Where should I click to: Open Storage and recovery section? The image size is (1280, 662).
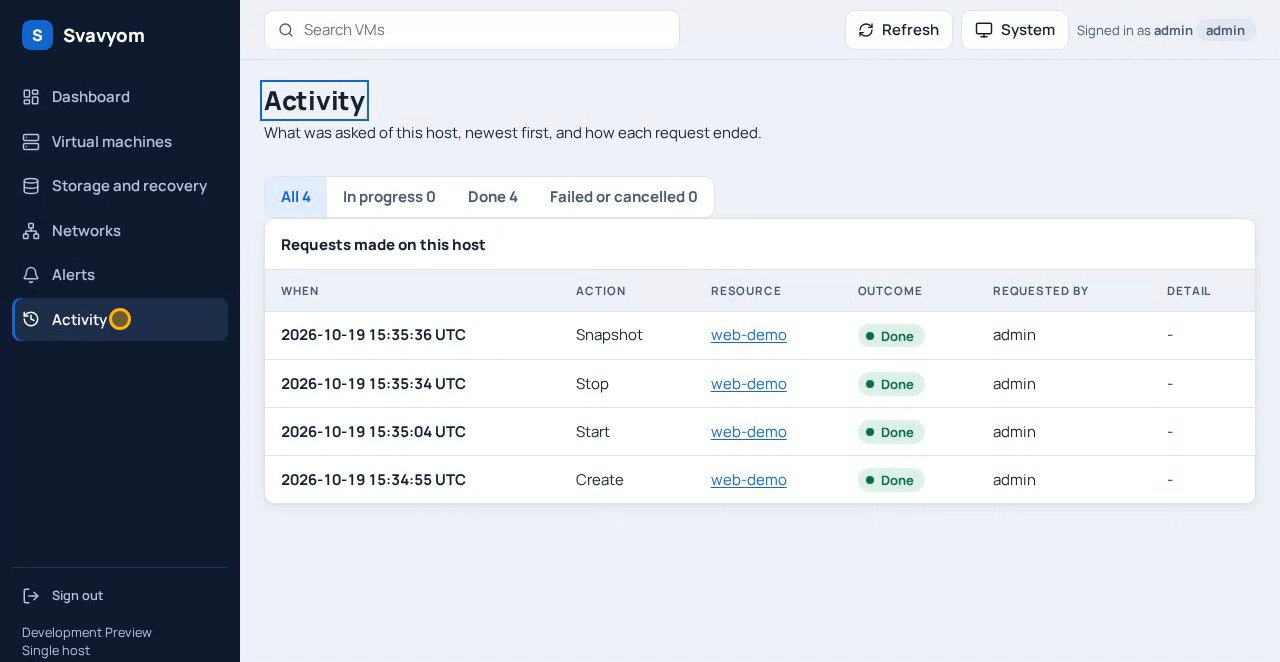click(x=120, y=186)
